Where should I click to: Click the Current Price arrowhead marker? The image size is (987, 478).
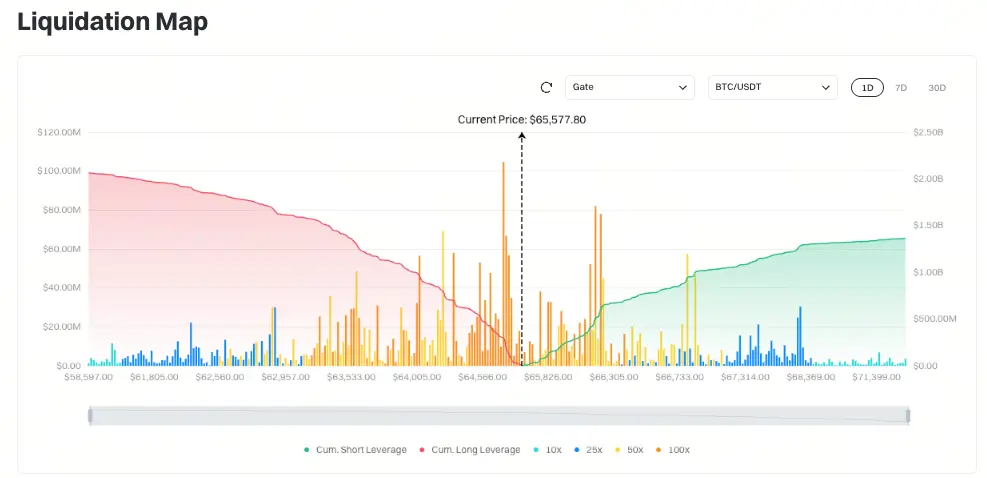click(522, 135)
